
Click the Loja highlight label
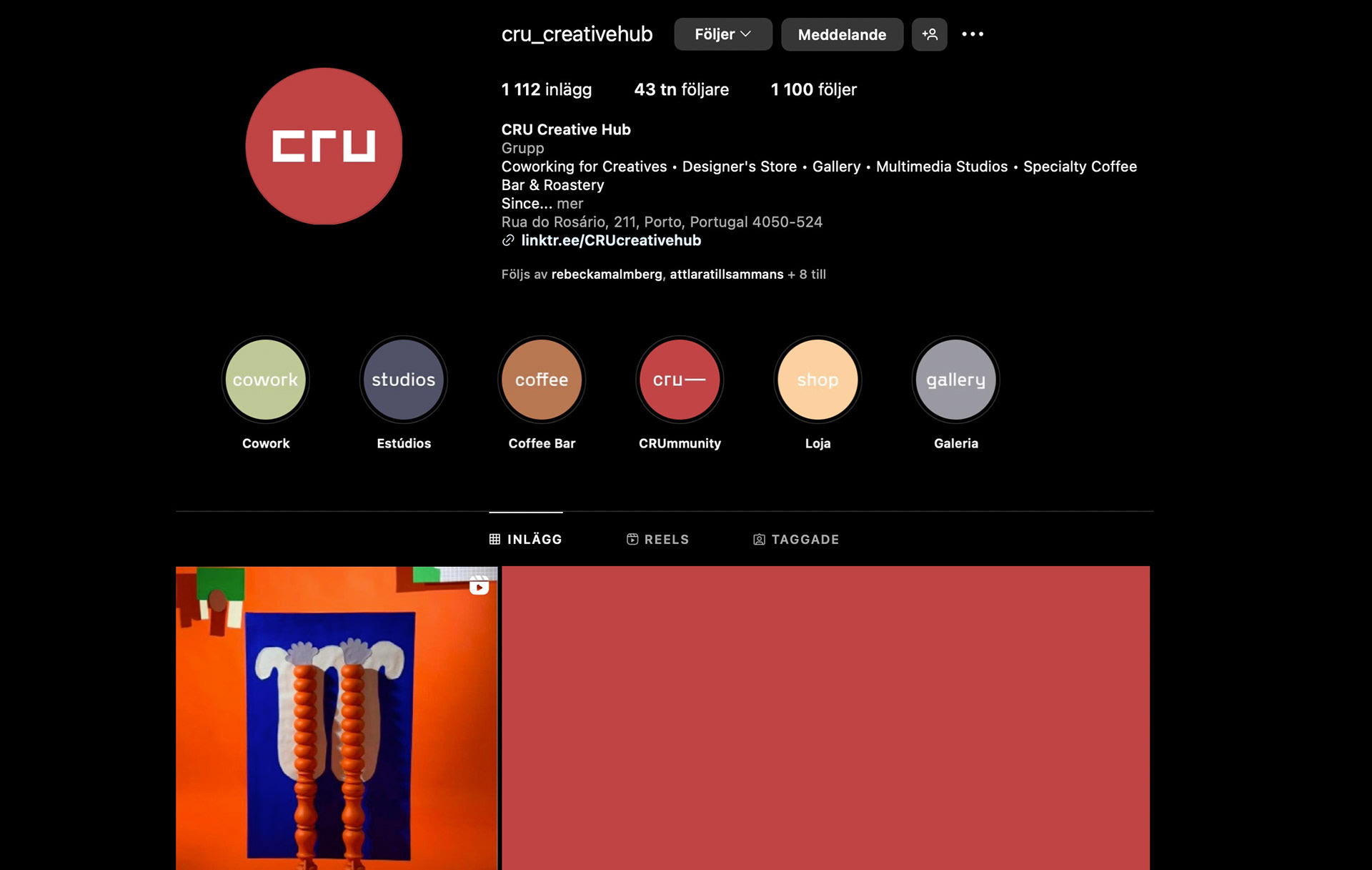817,443
